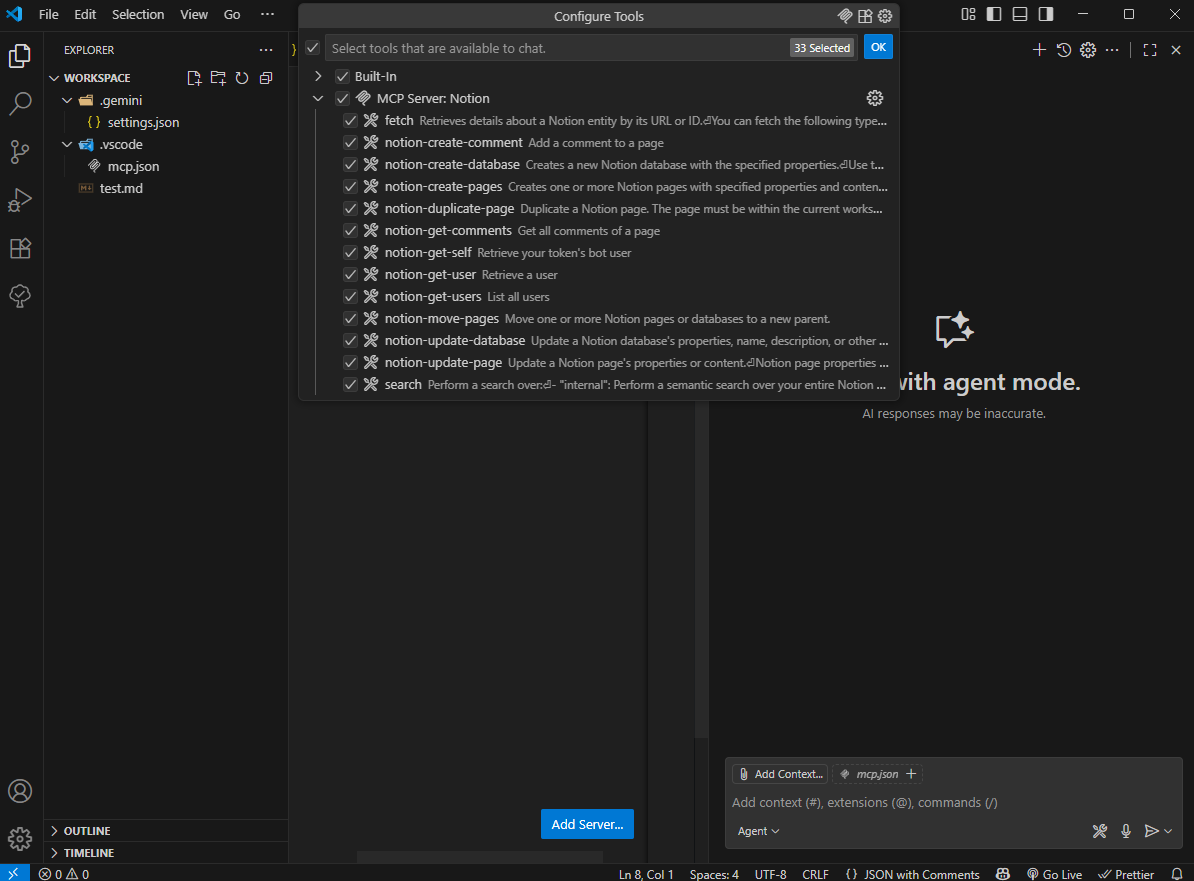
Task: Open the Edit menu
Action: pos(85,14)
